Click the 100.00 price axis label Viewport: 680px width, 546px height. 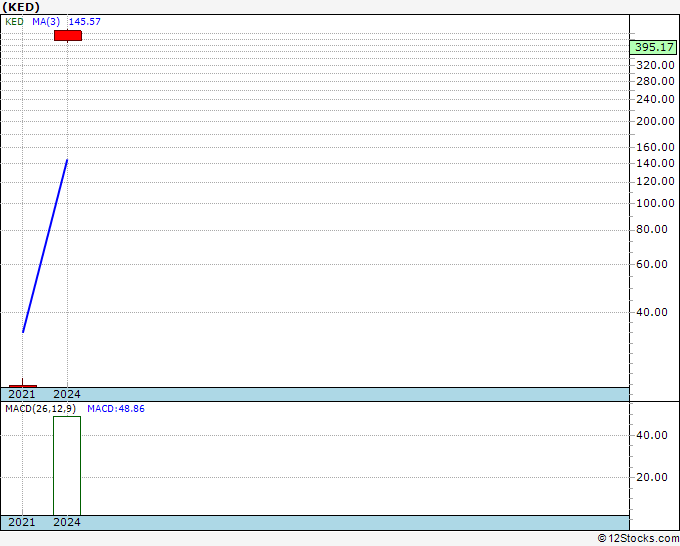coord(655,203)
